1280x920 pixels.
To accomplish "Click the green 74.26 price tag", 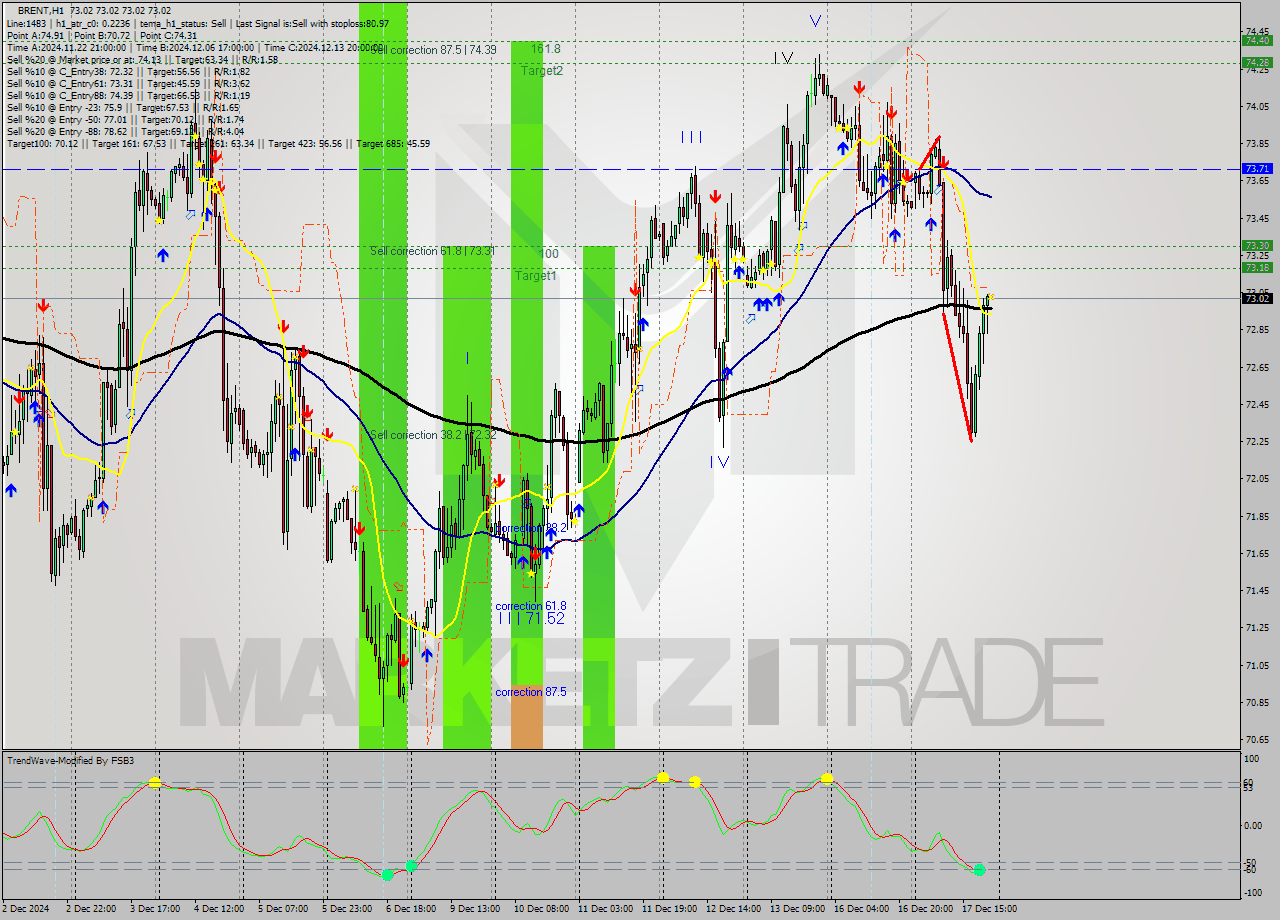I will click(1257, 62).
